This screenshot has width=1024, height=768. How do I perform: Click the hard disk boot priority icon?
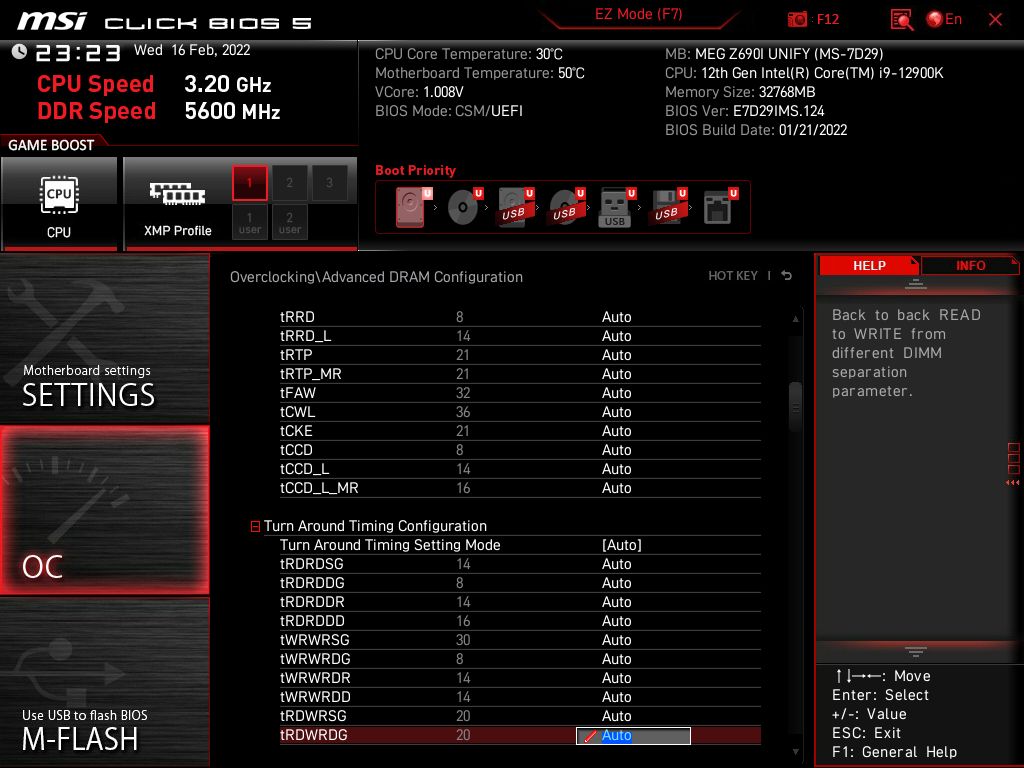coord(414,207)
